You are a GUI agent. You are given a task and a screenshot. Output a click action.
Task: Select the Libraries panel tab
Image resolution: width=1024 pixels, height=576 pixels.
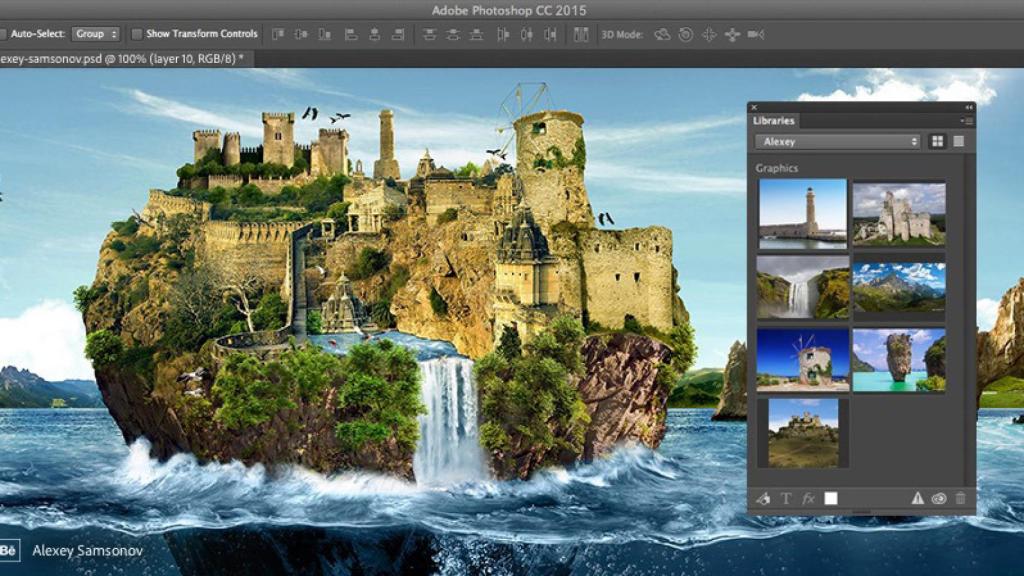[776, 121]
